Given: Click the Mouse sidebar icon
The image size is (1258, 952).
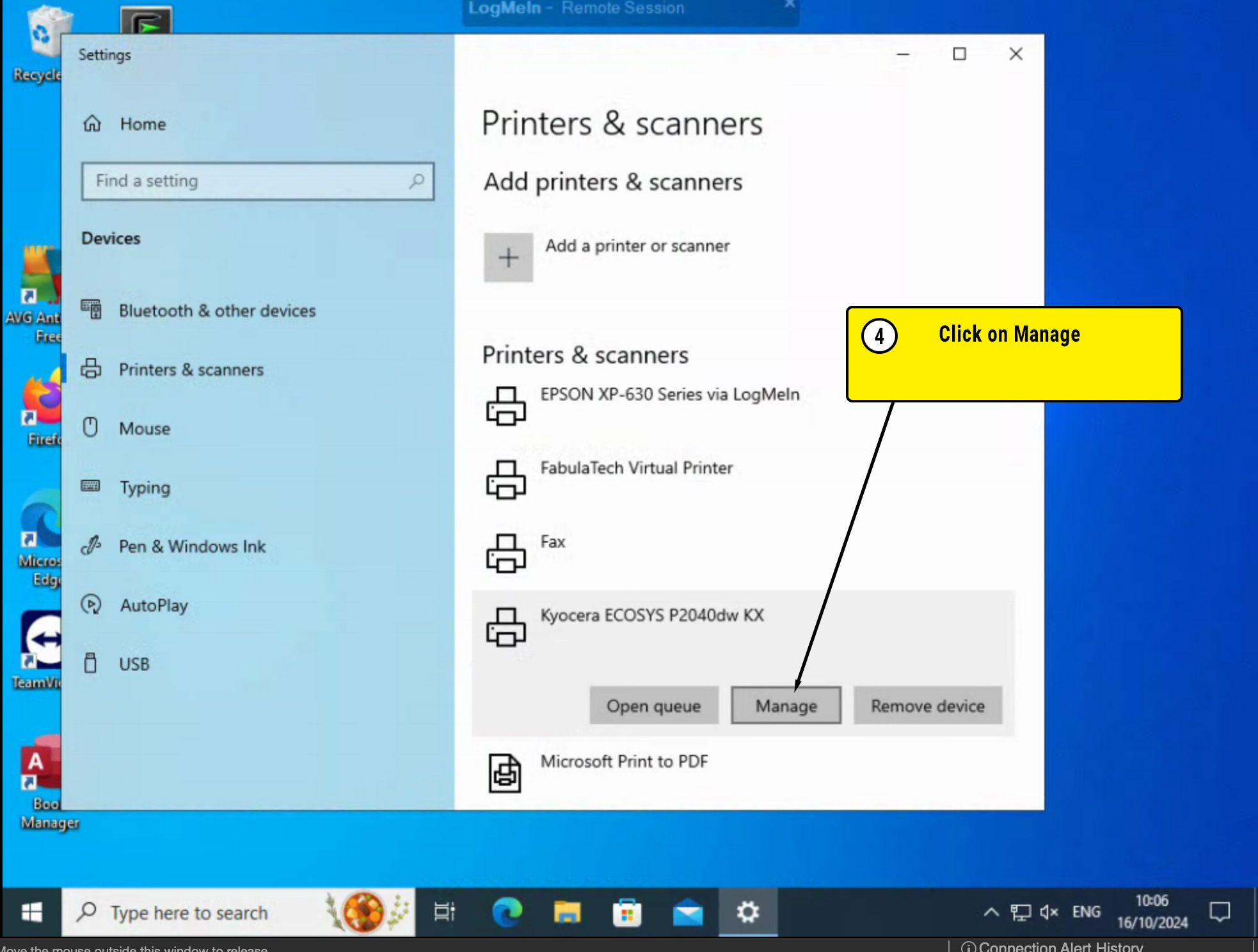Looking at the screenshot, I should point(90,427).
